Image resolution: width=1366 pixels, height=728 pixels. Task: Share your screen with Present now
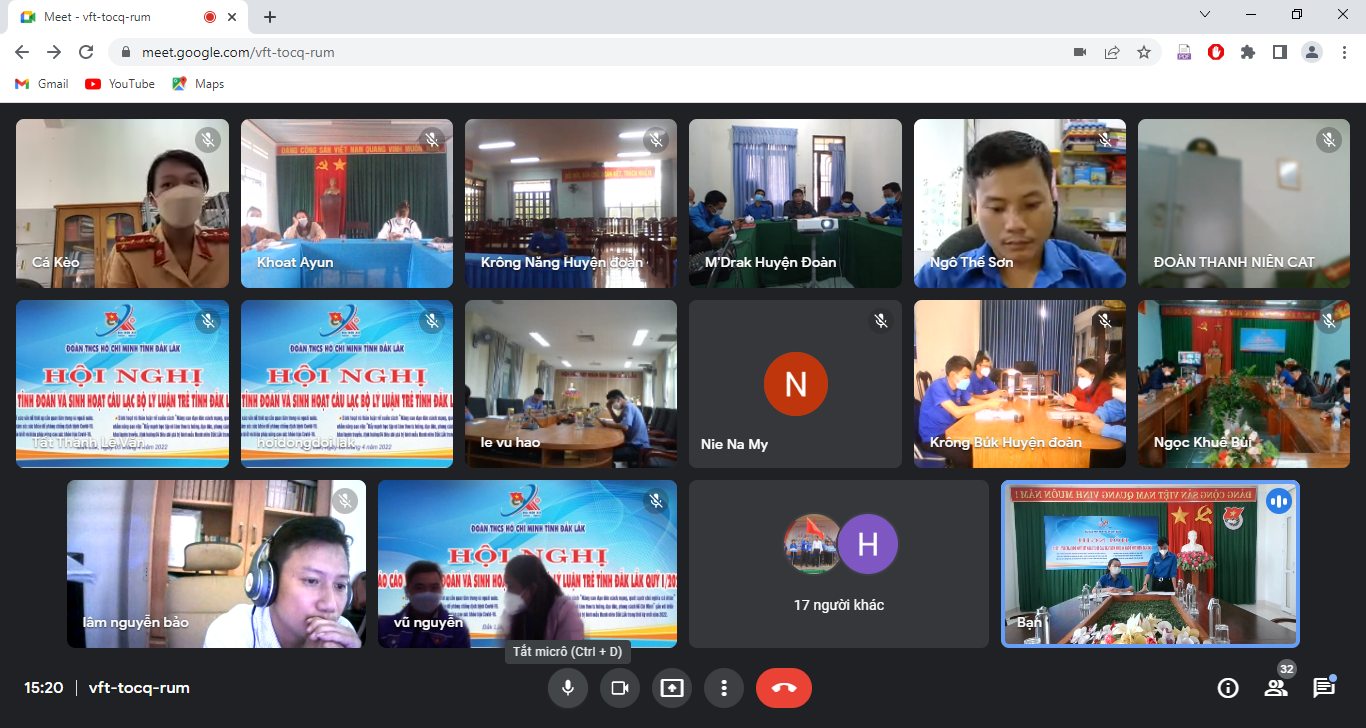(671, 687)
